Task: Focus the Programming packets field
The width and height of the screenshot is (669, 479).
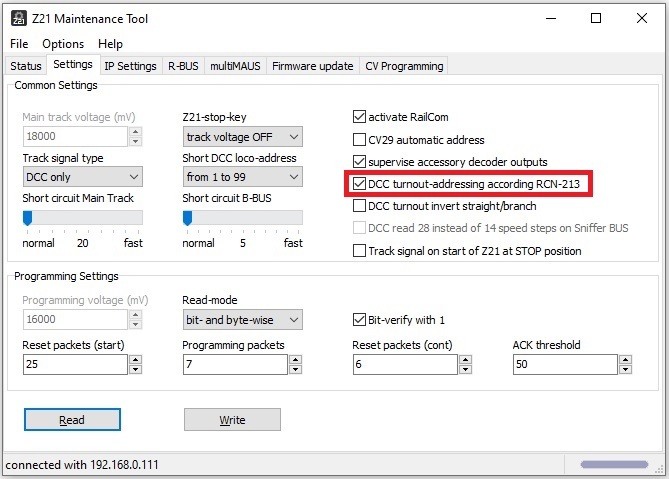Action: pos(236,364)
